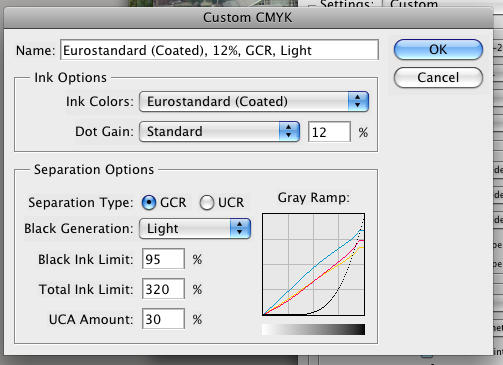
Task: Click the Dot Gain stepper arrows
Action: 289,131
